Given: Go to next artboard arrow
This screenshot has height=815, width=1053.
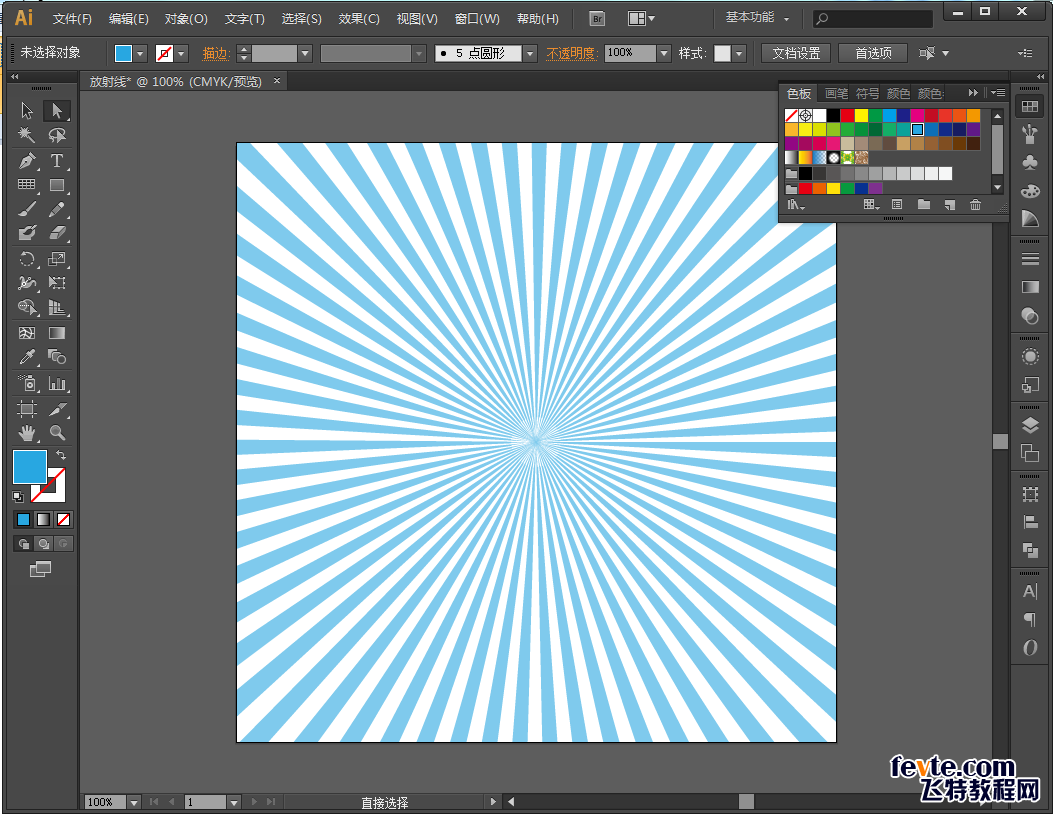Looking at the screenshot, I should (x=254, y=802).
